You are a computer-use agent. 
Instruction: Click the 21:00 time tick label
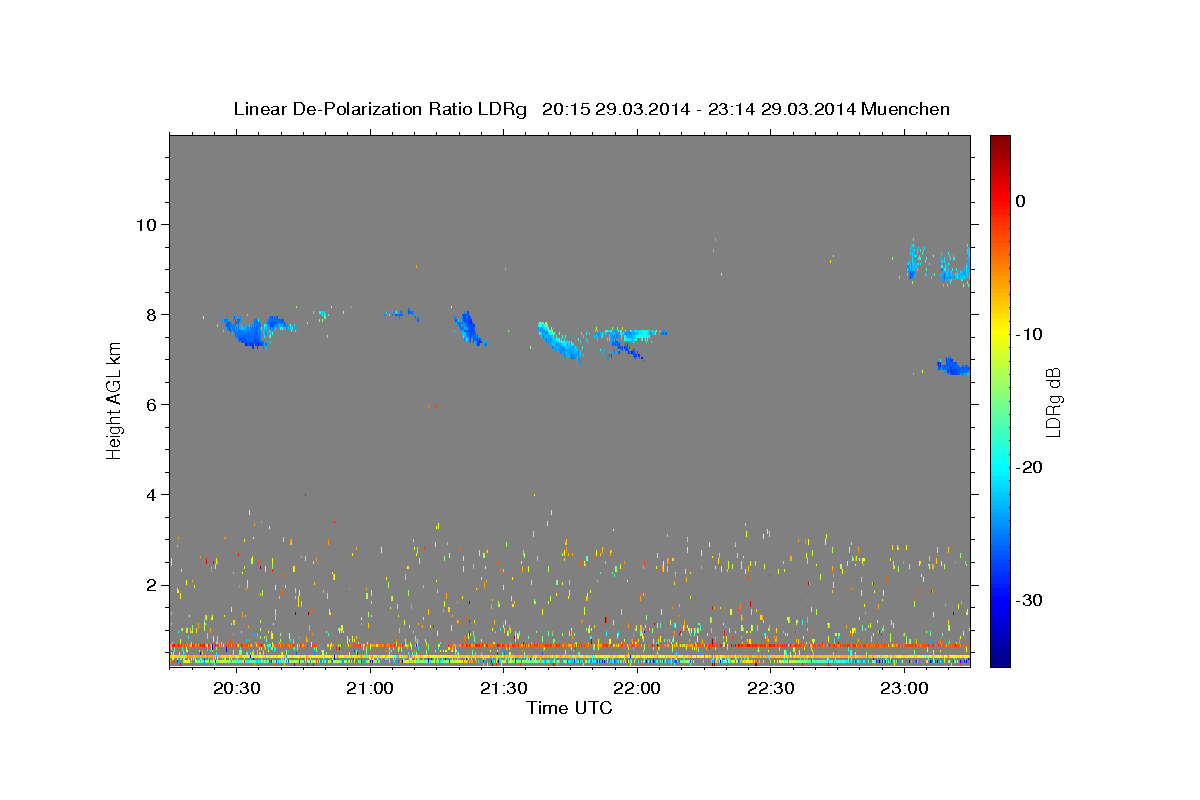point(370,689)
